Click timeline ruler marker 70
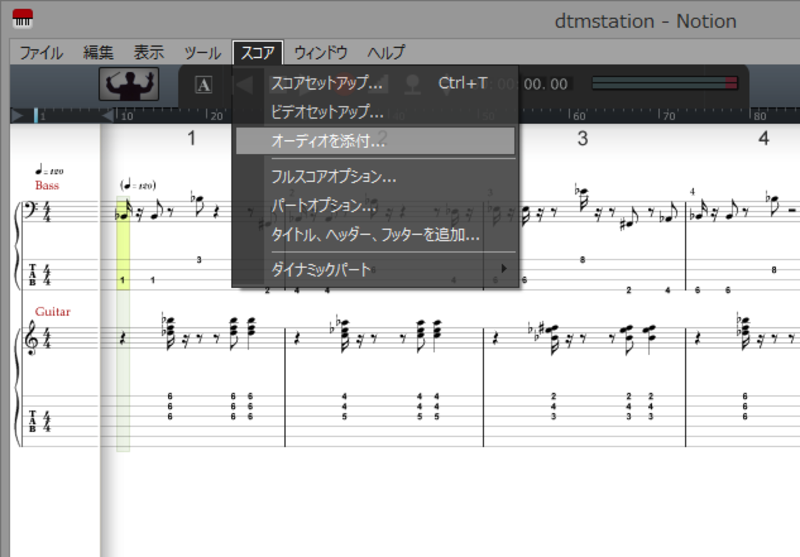800x557 pixels. pos(668,116)
